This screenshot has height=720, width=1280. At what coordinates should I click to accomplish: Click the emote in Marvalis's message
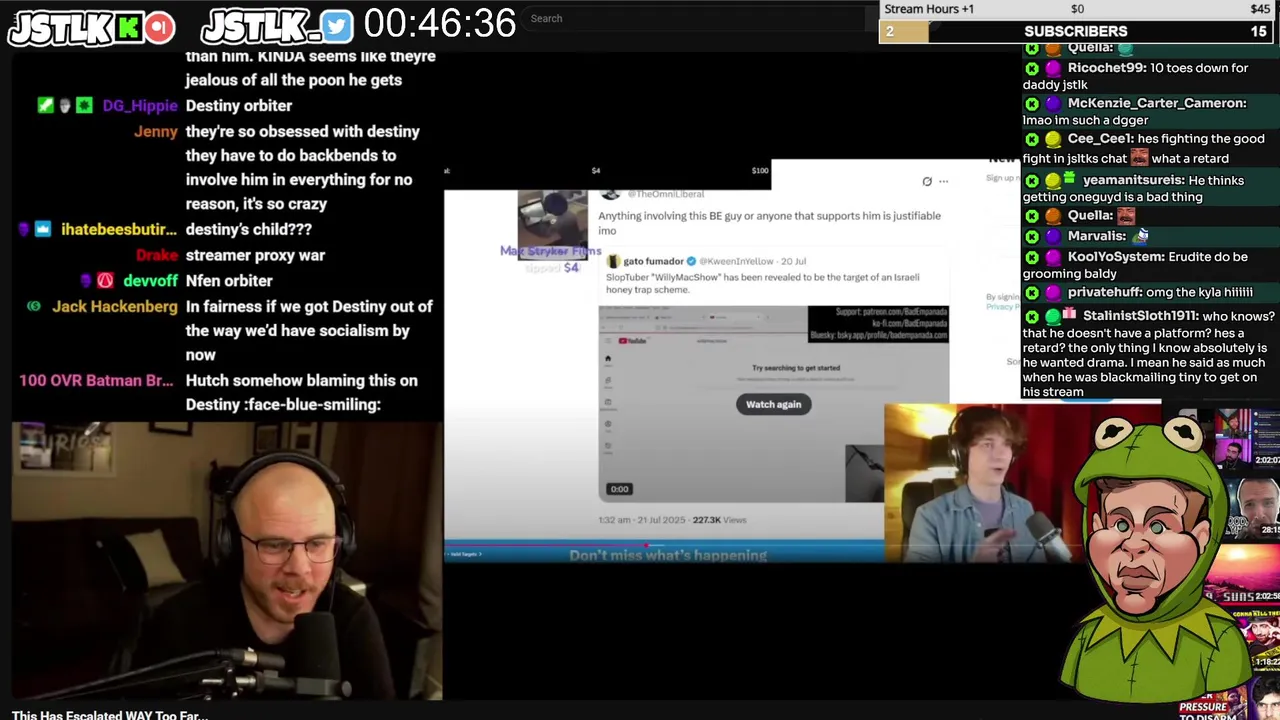click(1142, 235)
